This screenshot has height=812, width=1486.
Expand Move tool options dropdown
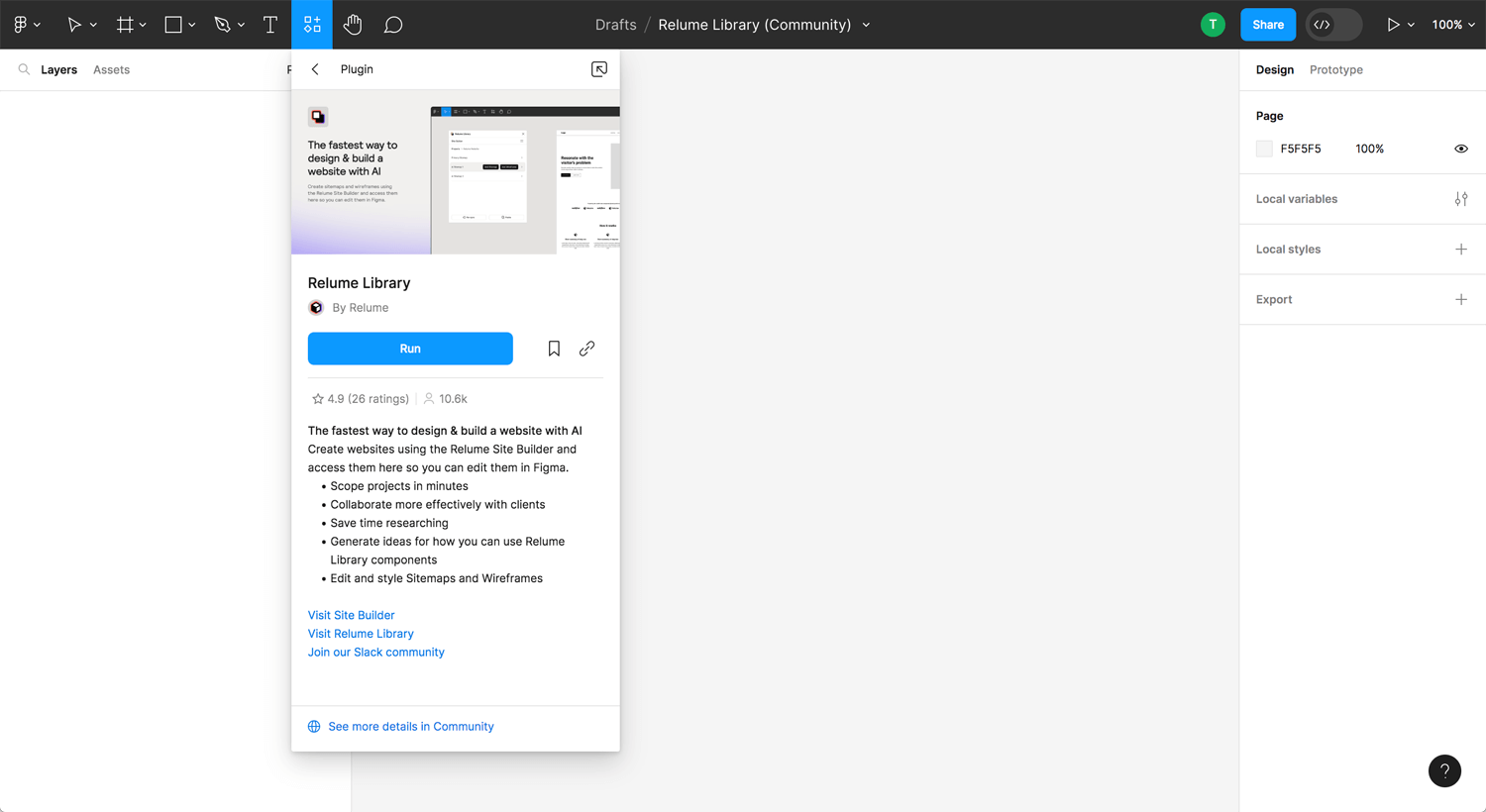pyautogui.click(x=93, y=25)
